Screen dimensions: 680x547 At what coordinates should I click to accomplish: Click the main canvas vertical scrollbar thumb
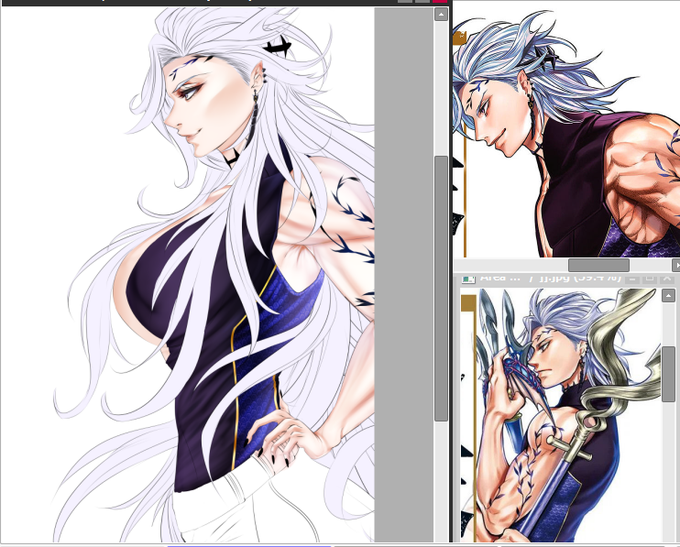click(441, 288)
